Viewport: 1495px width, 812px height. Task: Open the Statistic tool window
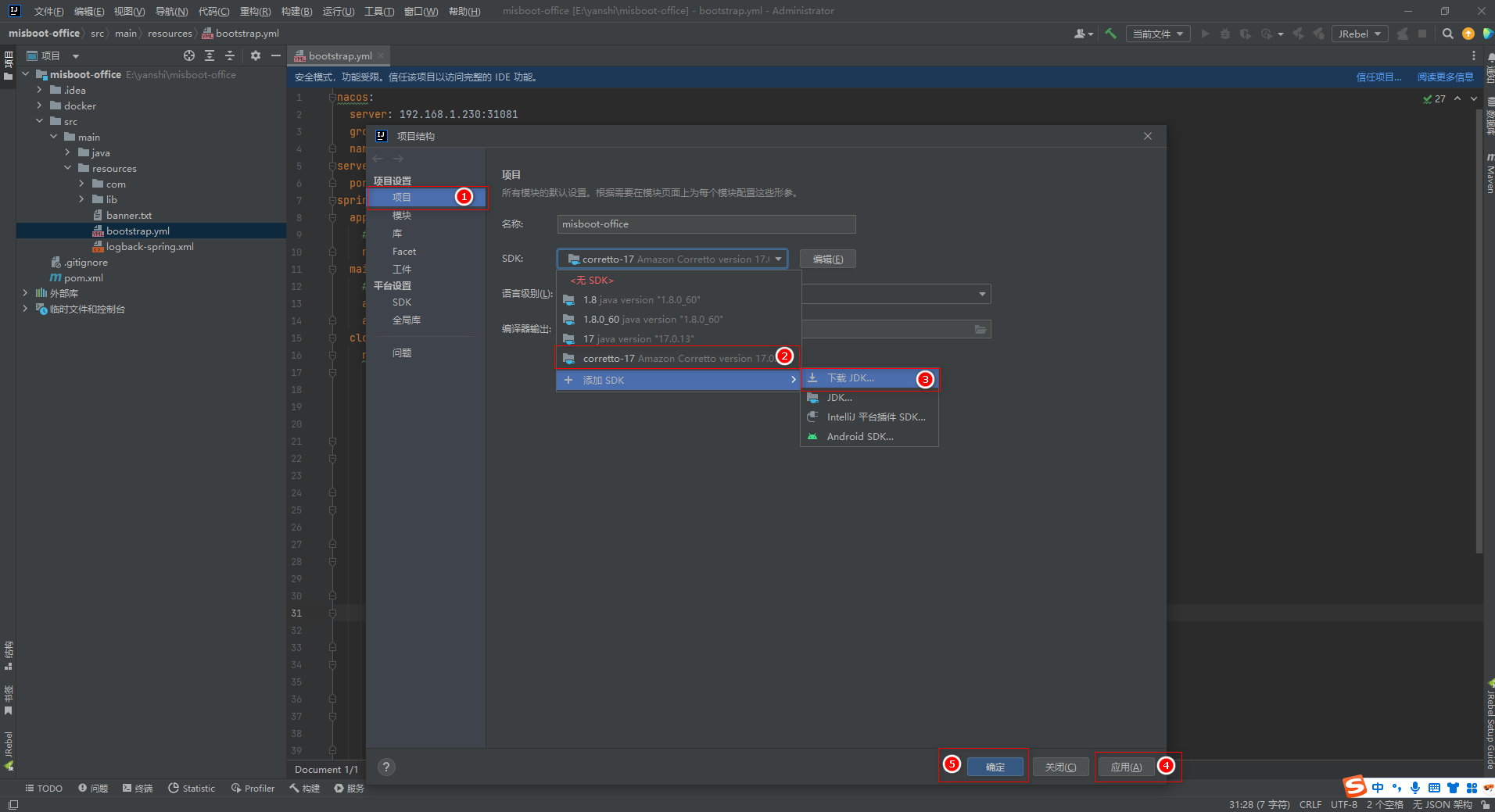[x=192, y=789]
